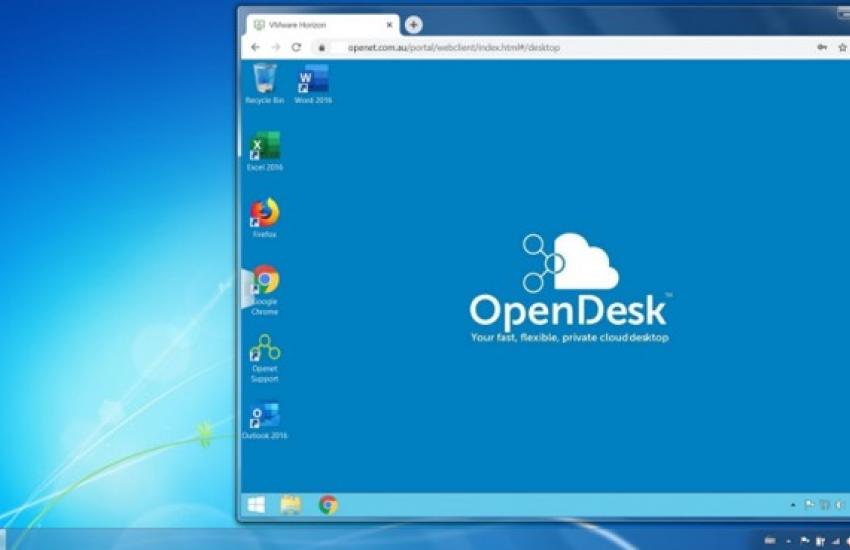Open File Explorer in the remote taskbar
Viewport: 850px width, 550px height.
(x=291, y=504)
